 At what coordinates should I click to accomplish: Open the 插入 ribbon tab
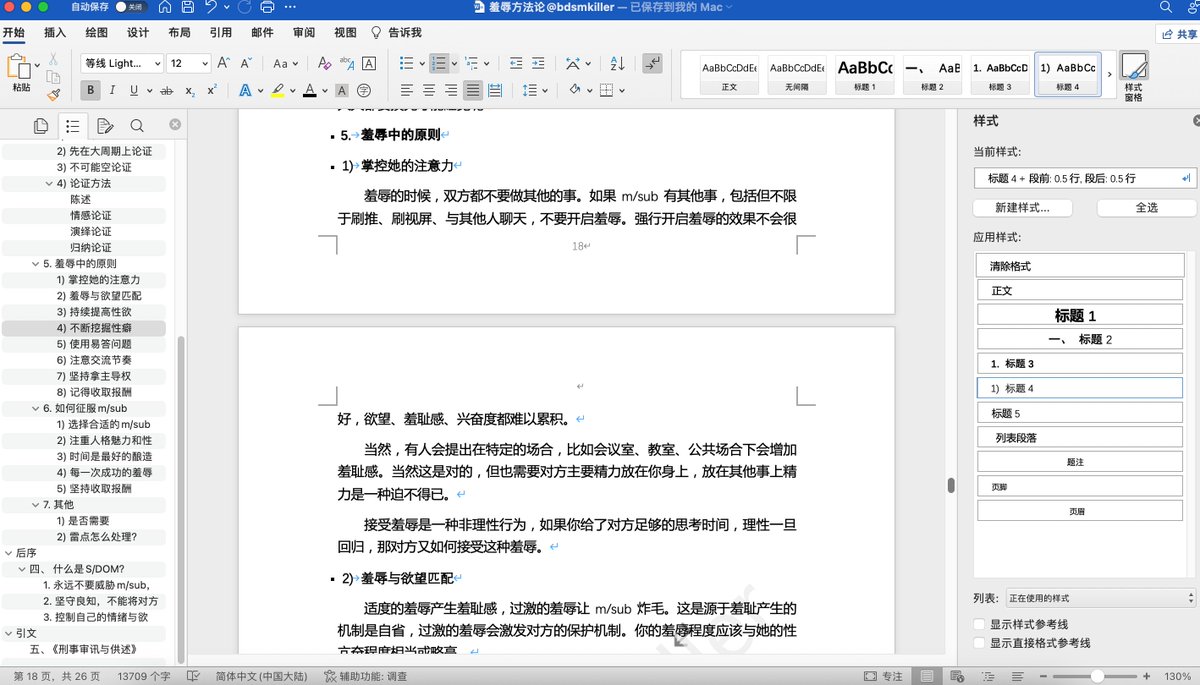[55, 32]
